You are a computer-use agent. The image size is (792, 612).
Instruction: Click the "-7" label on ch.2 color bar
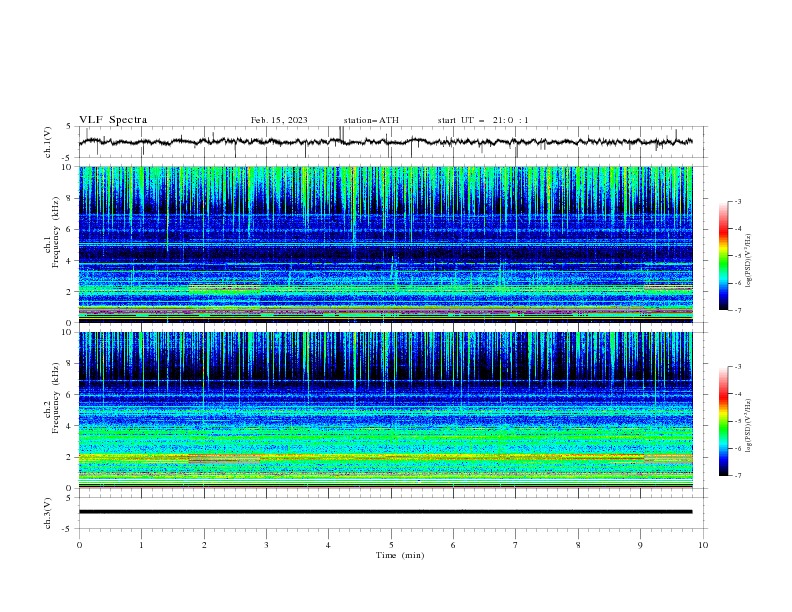coord(738,475)
